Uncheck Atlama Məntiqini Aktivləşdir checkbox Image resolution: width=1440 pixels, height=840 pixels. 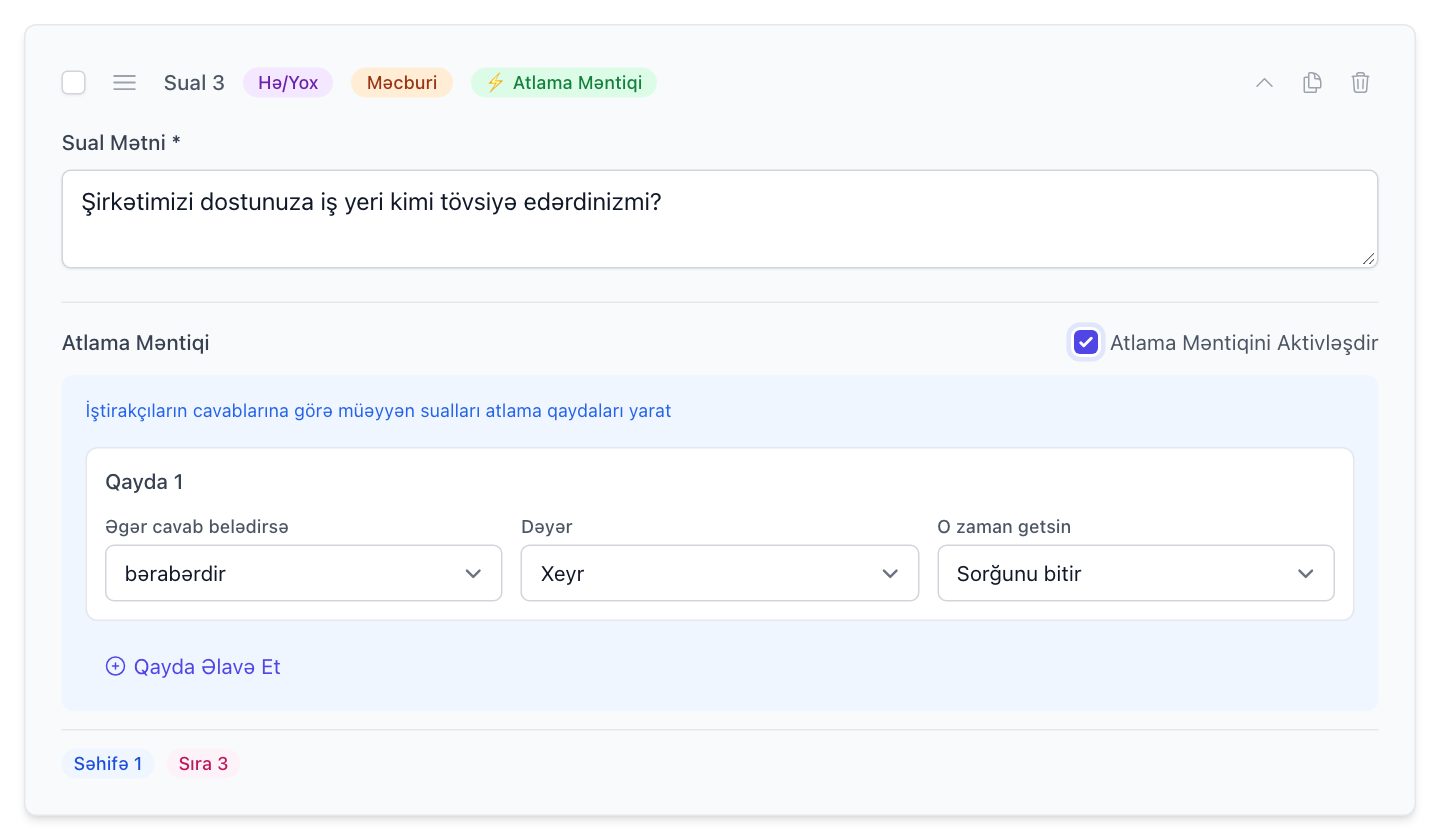point(1085,343)
